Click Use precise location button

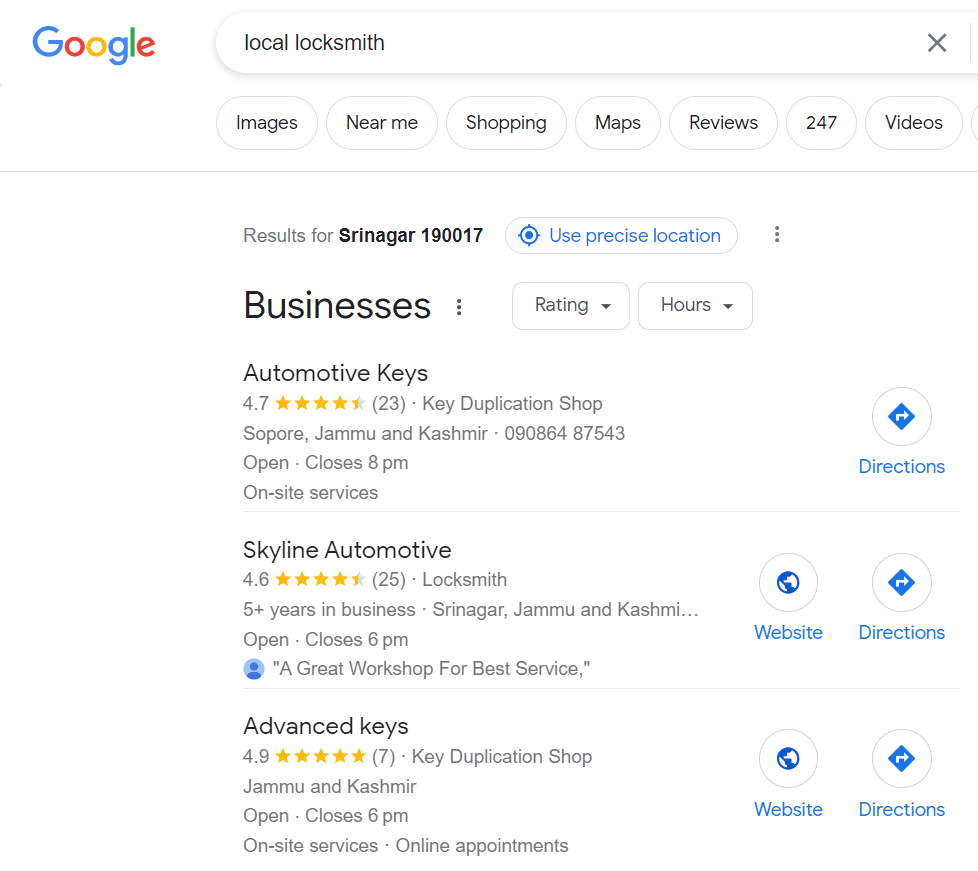(621, 235)
